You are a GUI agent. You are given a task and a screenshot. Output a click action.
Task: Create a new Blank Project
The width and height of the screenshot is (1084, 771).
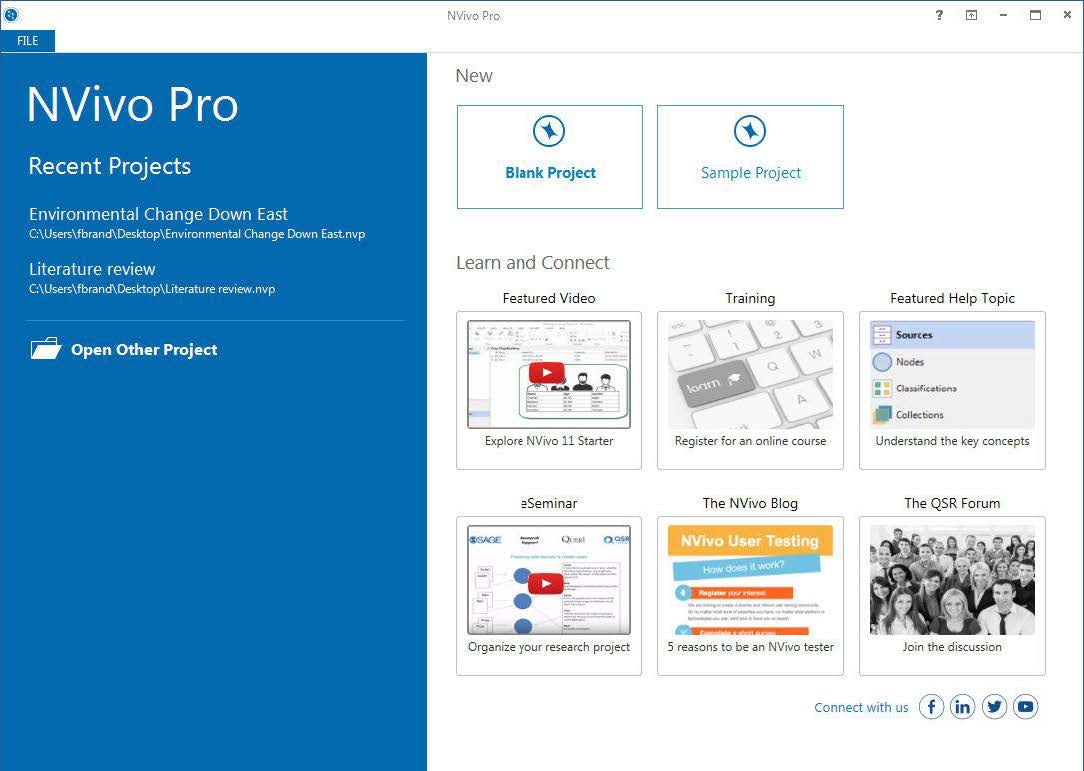[550, 157]
